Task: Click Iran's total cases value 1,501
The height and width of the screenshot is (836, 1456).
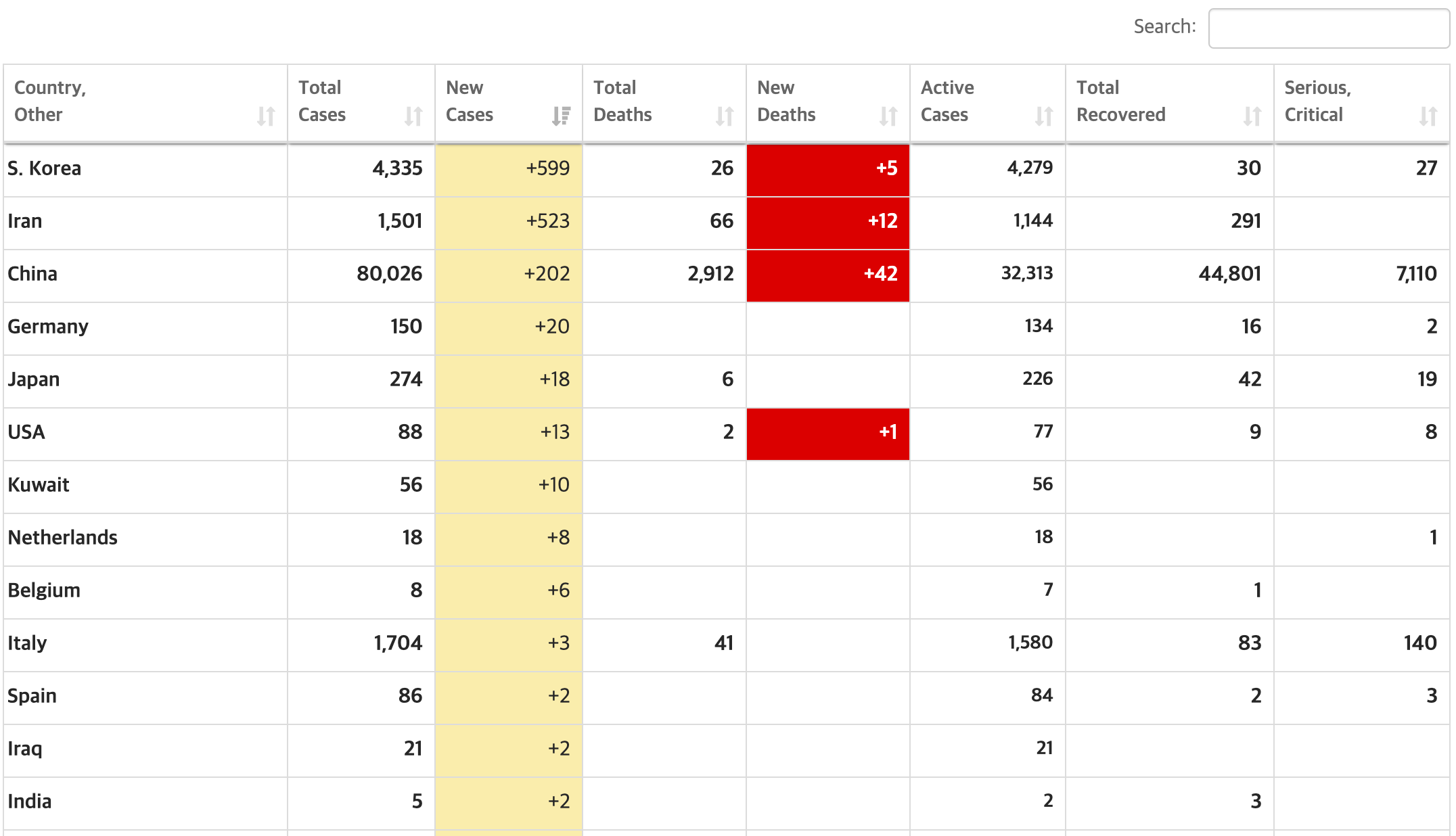Action: pyautogui.click(x=399, y=221)
